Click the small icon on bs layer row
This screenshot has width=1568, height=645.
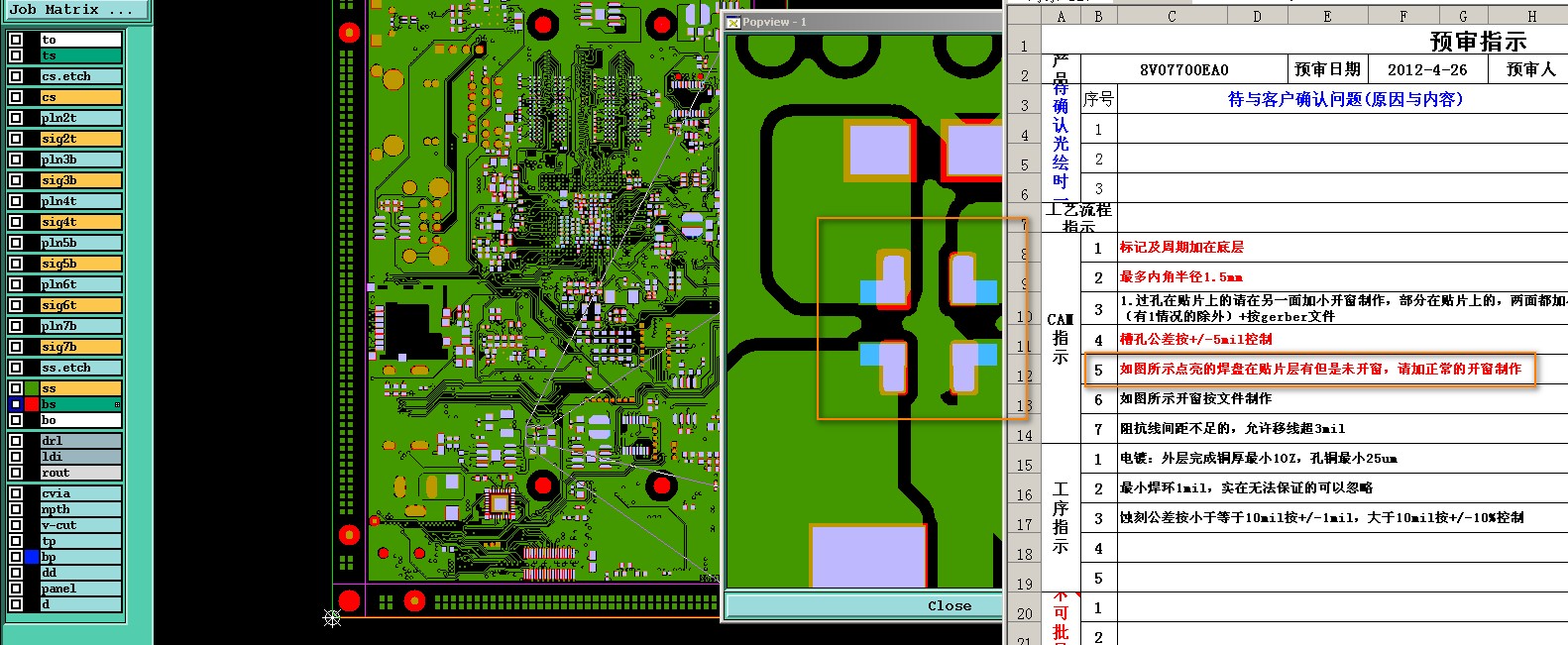coord(117,404)
